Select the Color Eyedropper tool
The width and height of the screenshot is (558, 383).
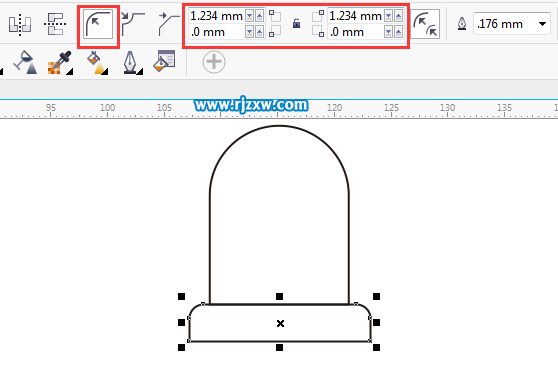click(x=60, y=63)
